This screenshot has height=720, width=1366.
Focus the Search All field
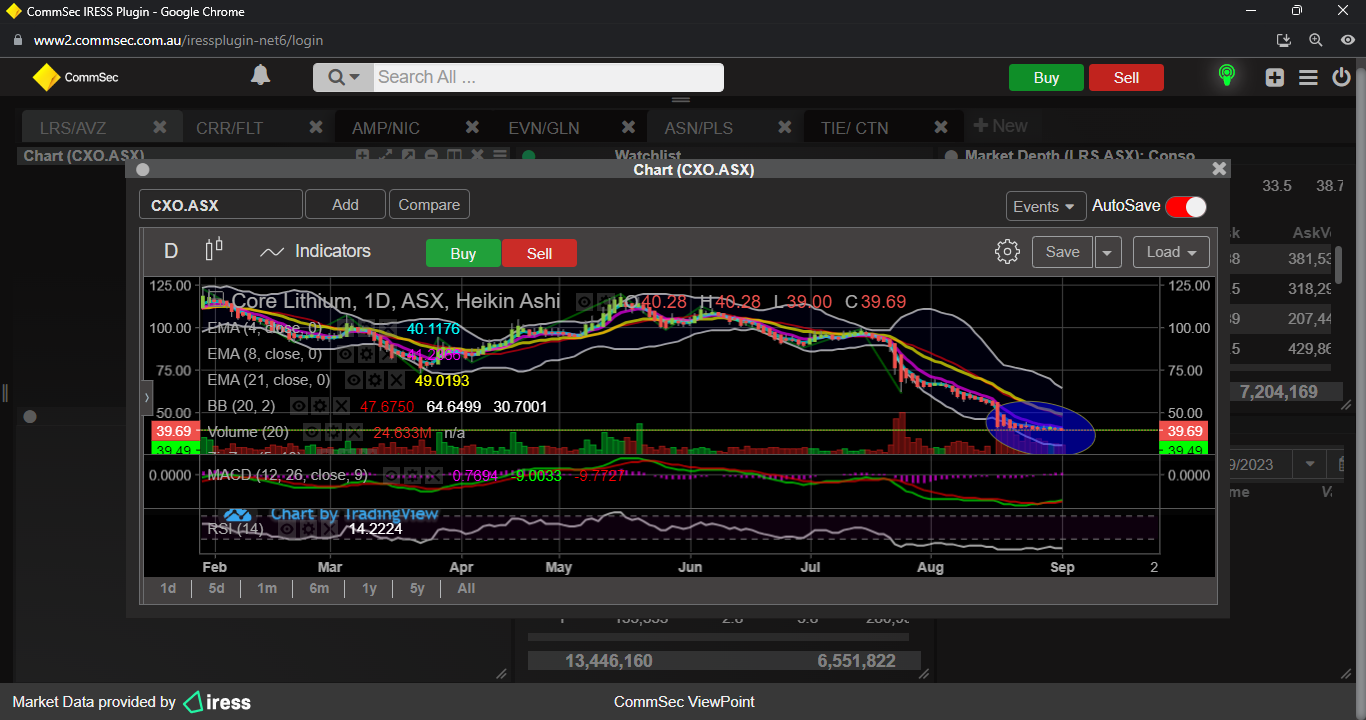coord(548,77)
